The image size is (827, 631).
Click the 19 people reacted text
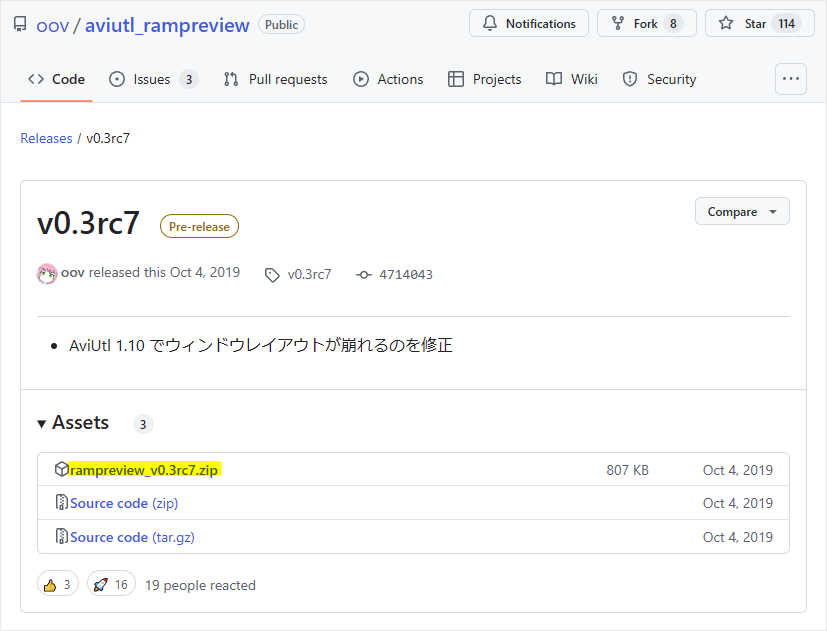pos(200,585)
